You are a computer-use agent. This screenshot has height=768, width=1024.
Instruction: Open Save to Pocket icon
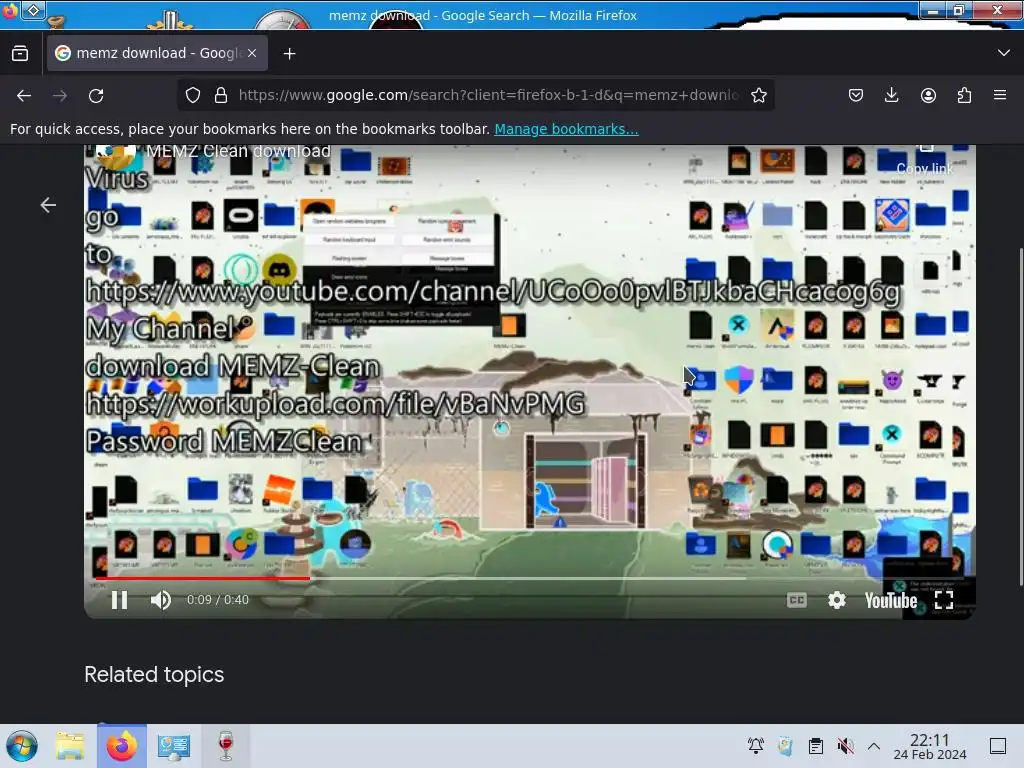856,95
